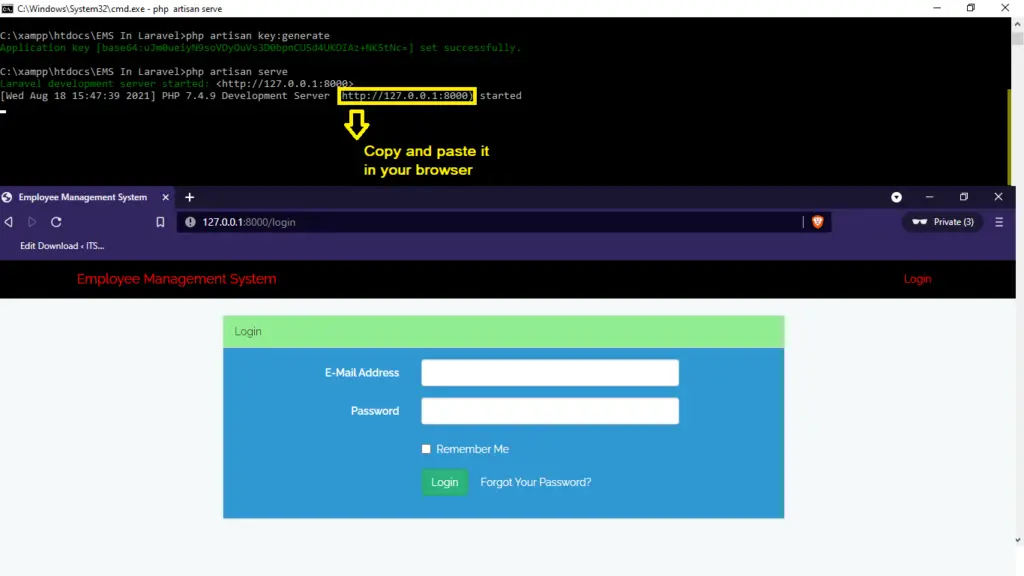
Task: Open a new browser tab with plus
Action: (x=189, y=197)
